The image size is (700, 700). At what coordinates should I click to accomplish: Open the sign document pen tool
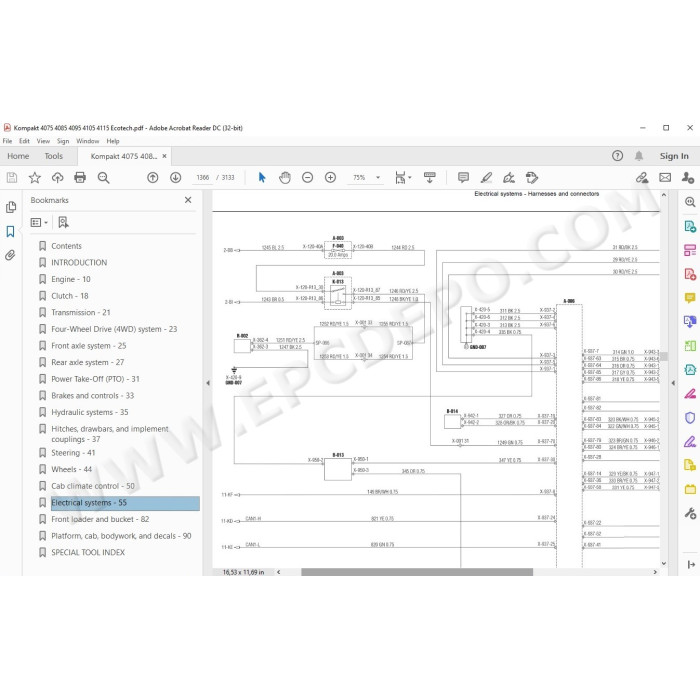(x=509, y=178)
